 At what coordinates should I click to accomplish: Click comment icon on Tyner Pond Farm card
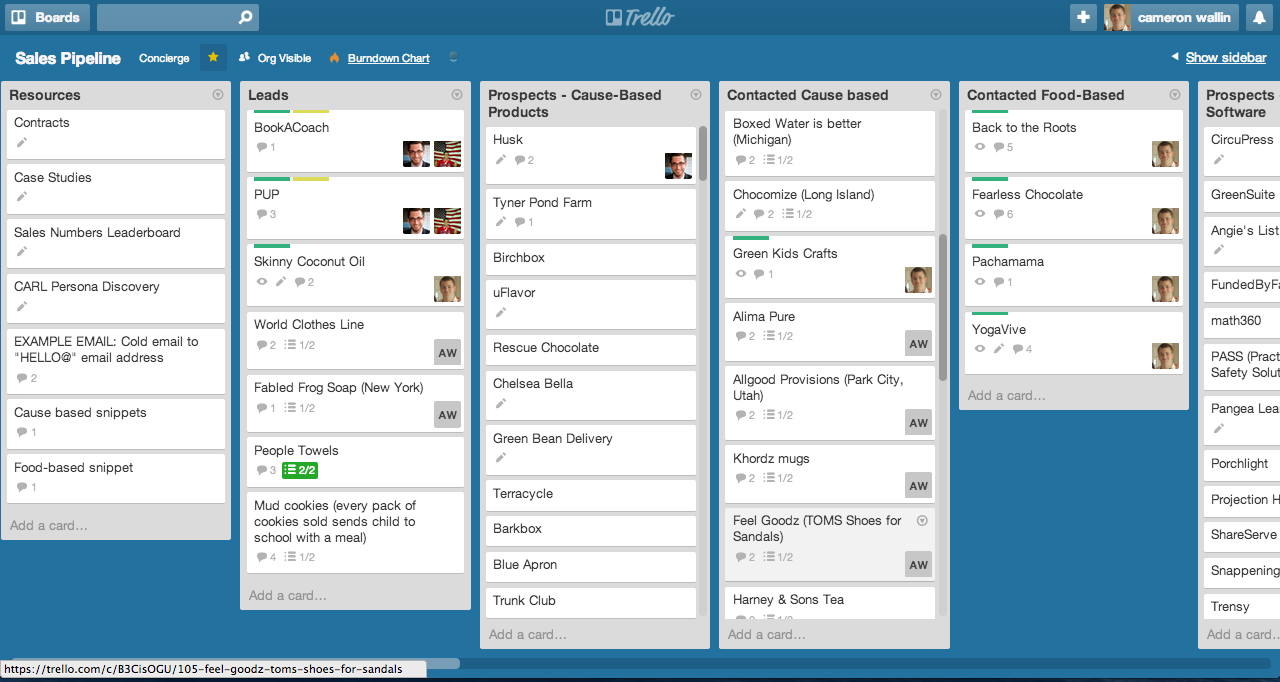(520, 222)
